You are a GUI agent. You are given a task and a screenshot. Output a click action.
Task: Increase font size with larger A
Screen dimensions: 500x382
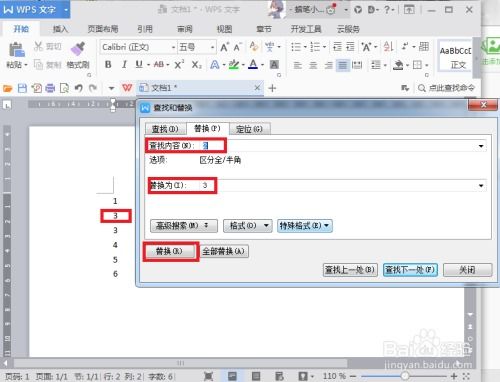pos(224,47)
